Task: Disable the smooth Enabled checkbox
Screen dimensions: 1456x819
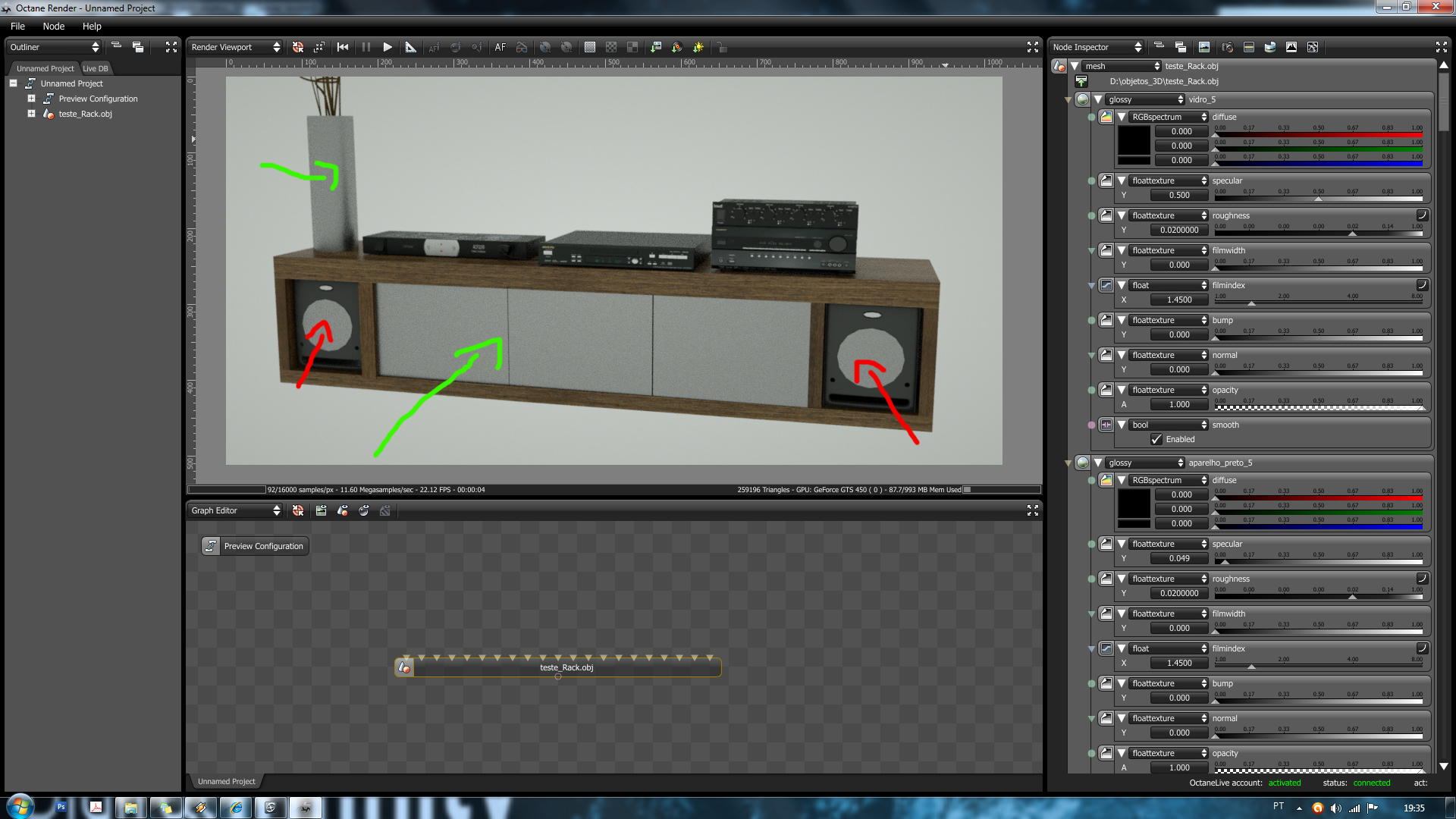Action: point(1156,439)
